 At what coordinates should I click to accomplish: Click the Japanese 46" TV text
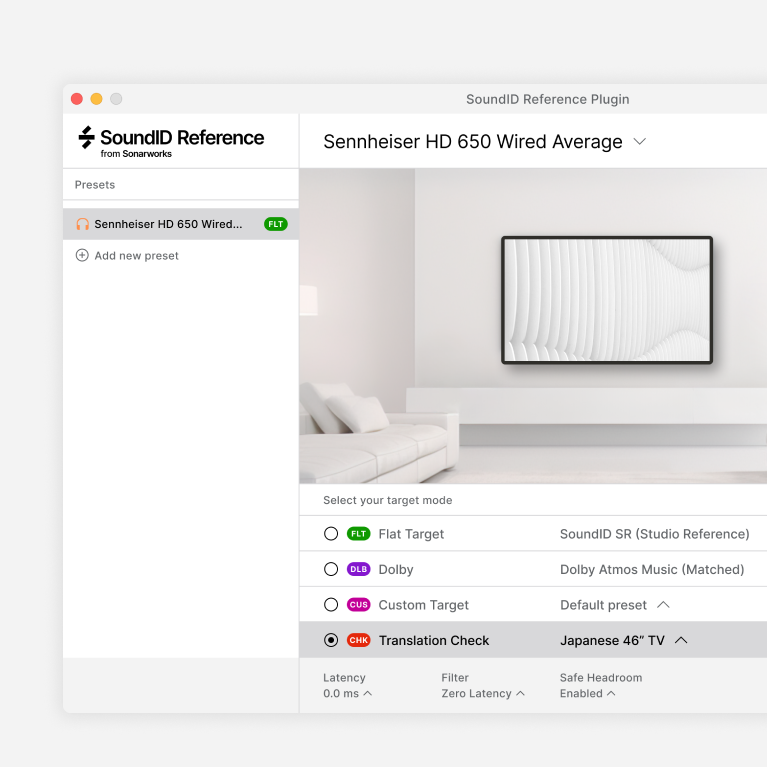click(x=612, y=641)
